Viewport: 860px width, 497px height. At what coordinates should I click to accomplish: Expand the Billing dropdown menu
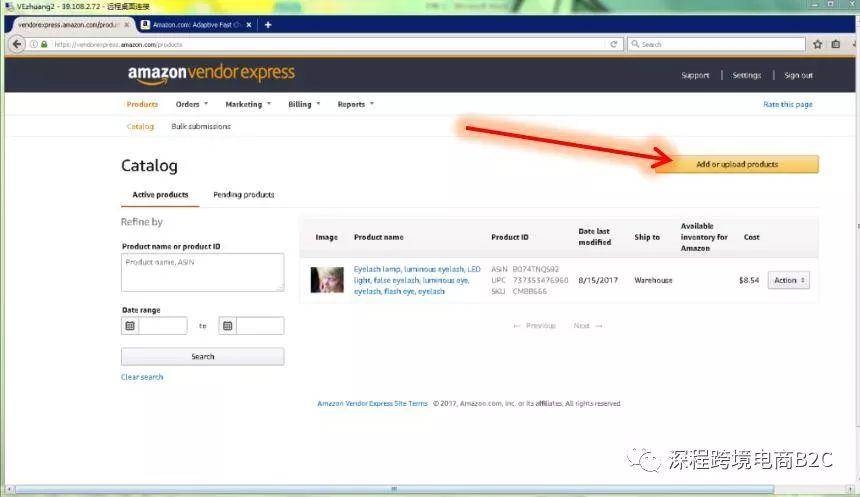click(304, 104)
